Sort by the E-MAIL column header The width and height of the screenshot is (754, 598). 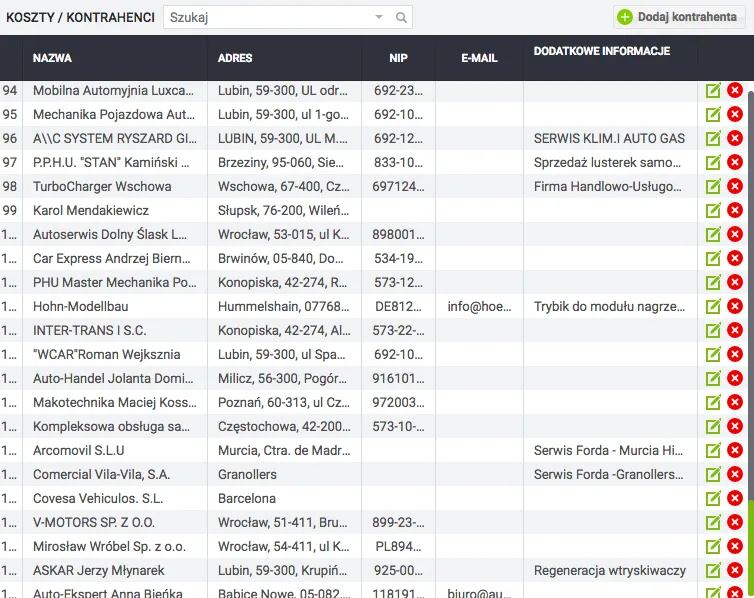pyautogui.click(x=479, y=58)
